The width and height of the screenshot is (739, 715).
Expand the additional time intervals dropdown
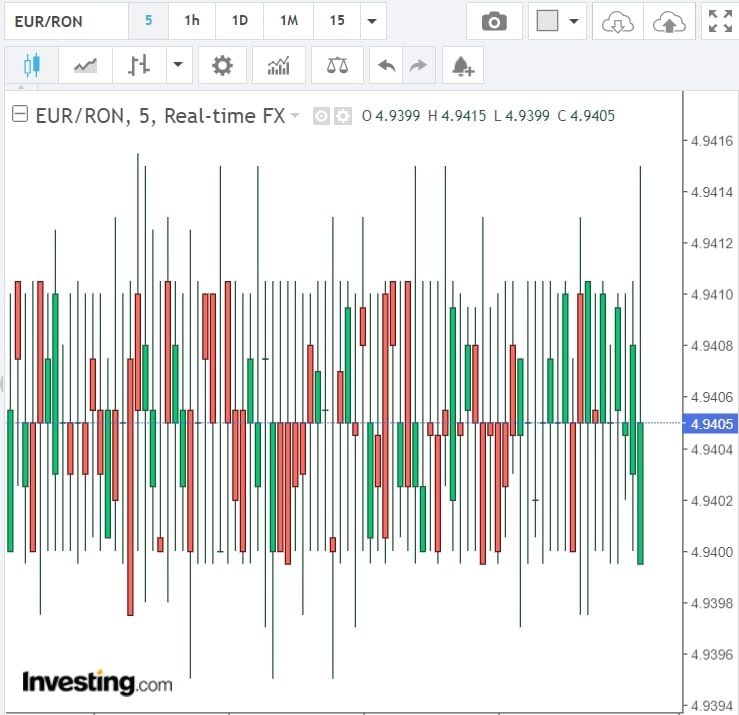click(x=372, y=21)
